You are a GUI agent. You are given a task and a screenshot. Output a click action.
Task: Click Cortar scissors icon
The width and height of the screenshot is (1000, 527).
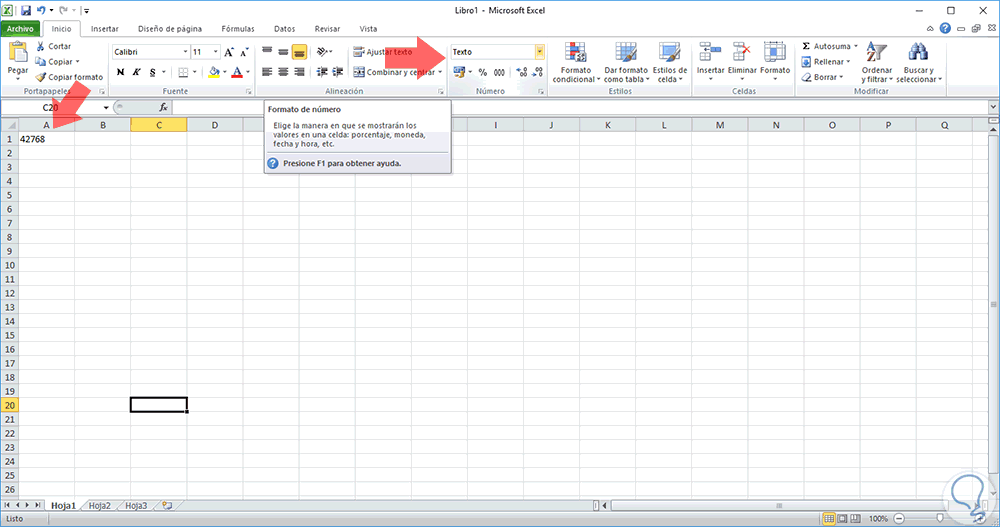tap(41, 46)
